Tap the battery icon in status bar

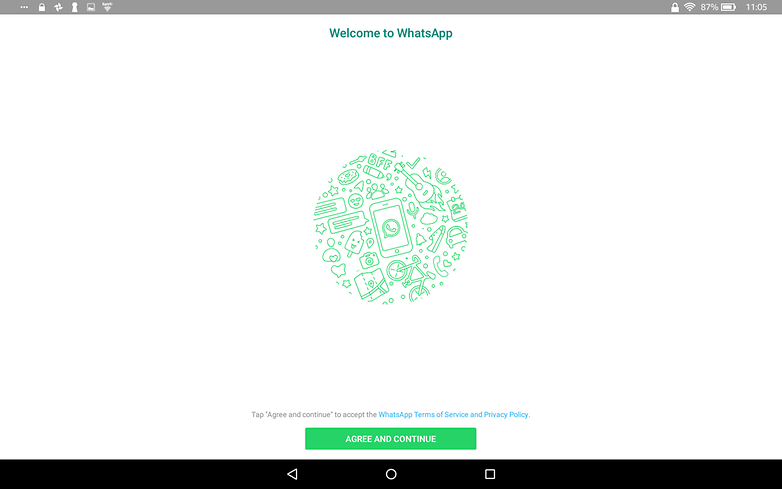728,7
